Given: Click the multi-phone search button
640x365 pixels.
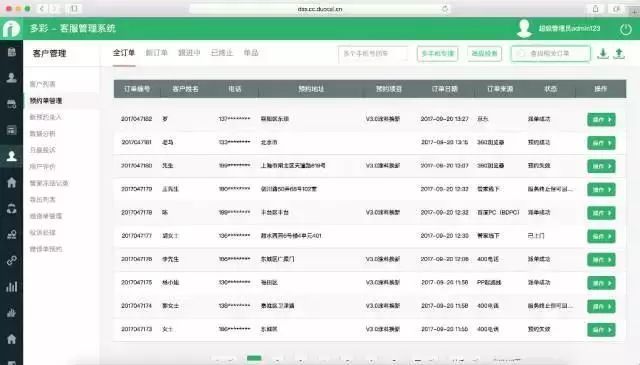Looking at the screenshot, I should coord(438,53).
